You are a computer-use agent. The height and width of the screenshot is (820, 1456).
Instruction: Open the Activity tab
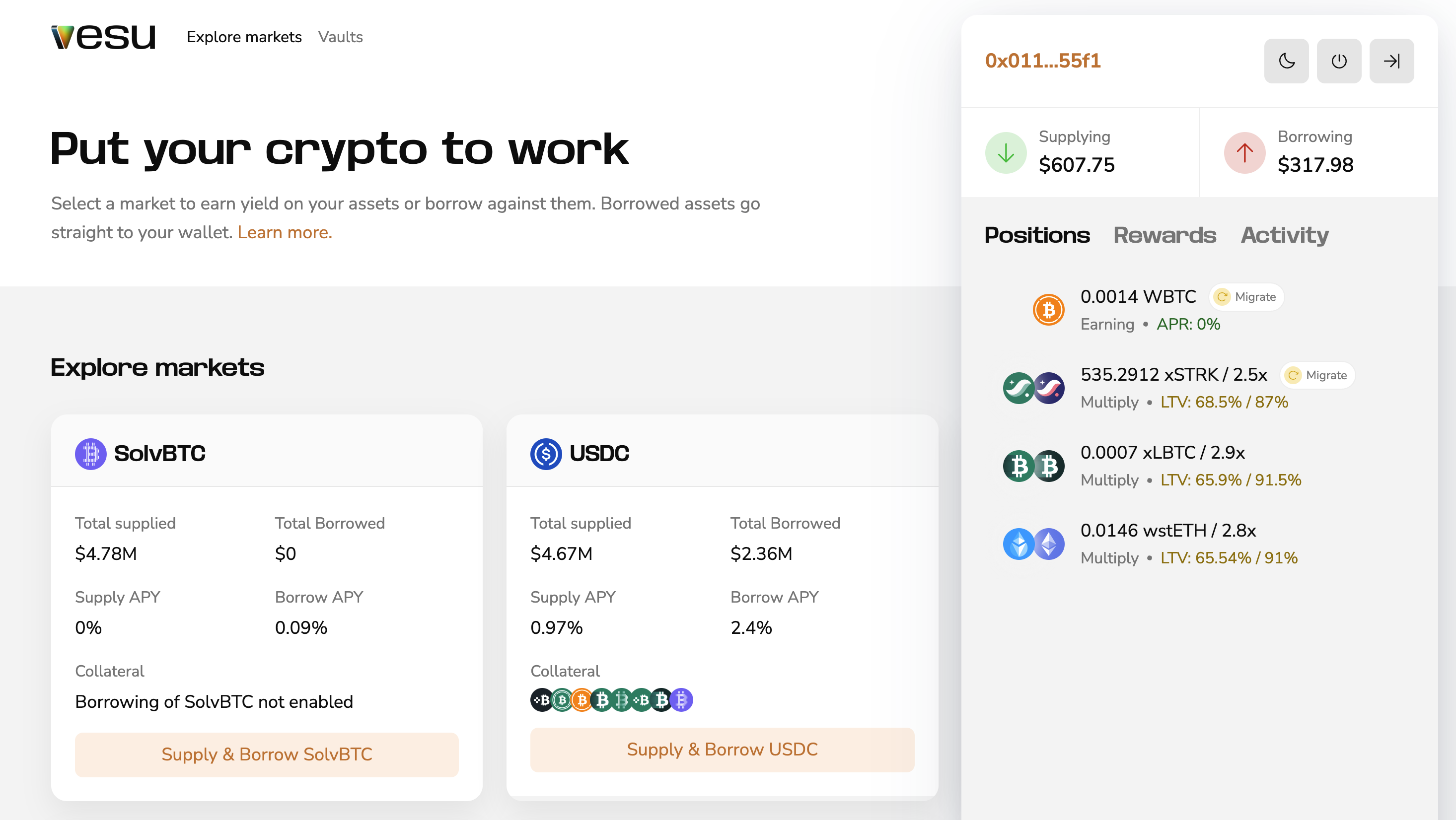(1284, 235)
